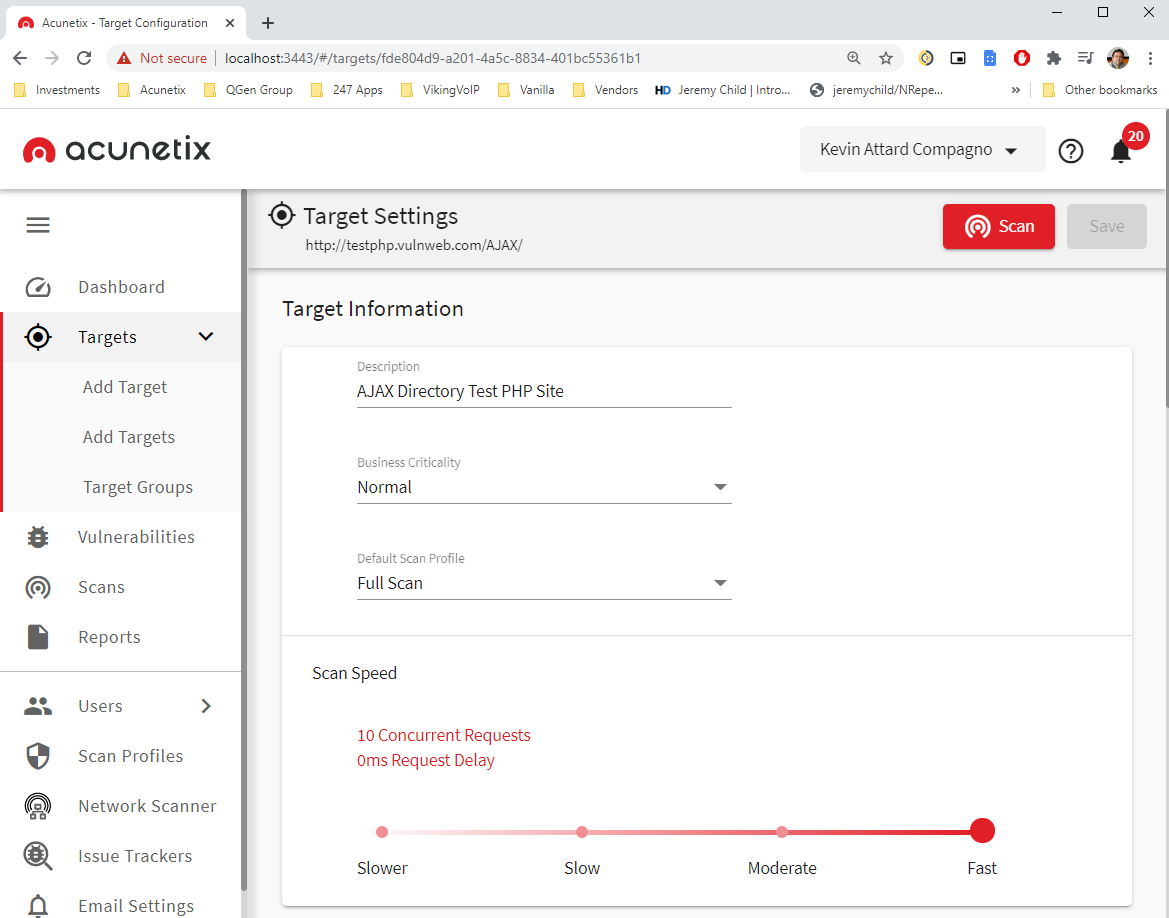Open the Dashboard menu item
The width and height of the screenshot is (1169, 918).
pyautogui.click(x=121, y=287)
